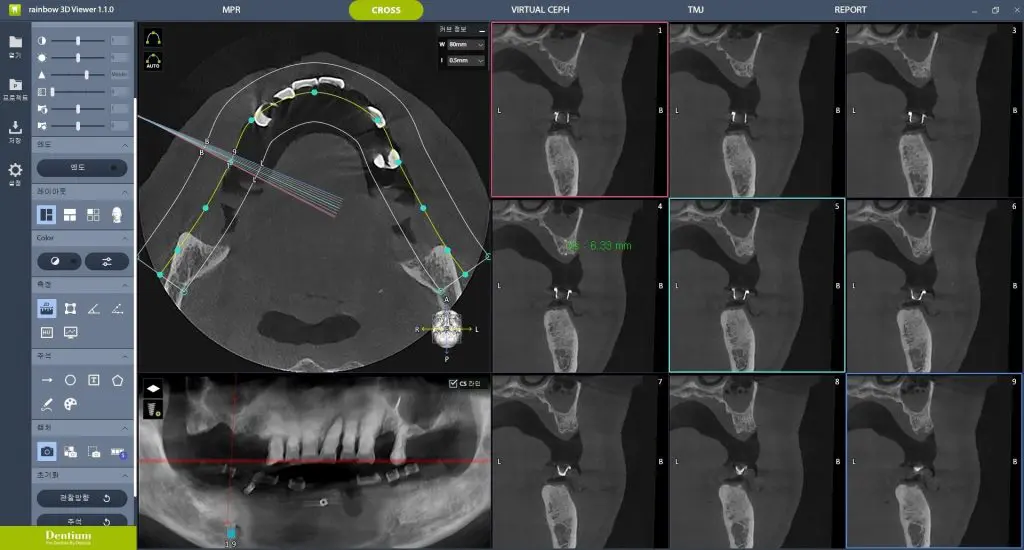Choose the 3D head layout icon
Screen dimensions: 1024x550
118,214
